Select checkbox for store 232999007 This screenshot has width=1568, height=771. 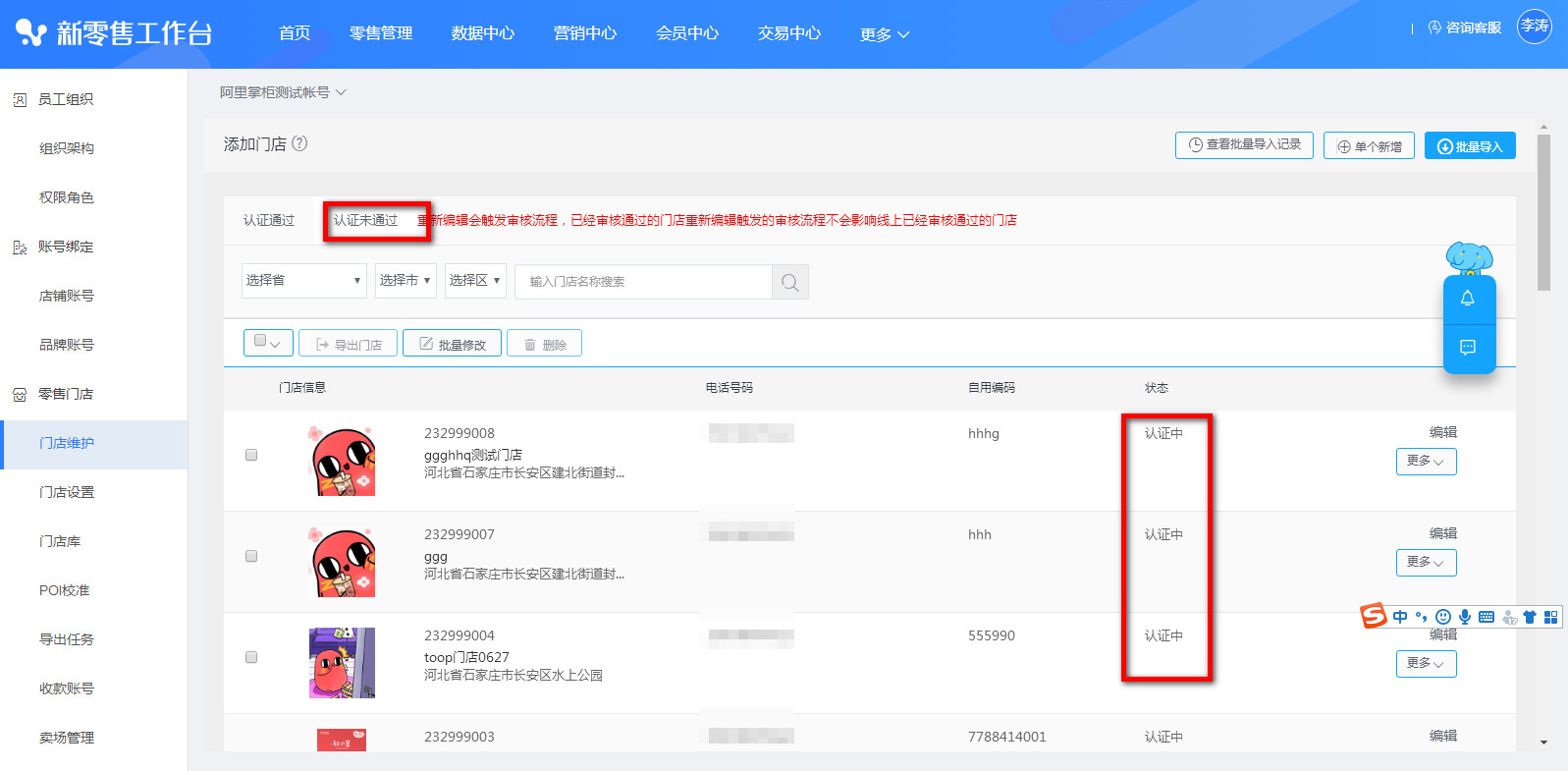251,556
